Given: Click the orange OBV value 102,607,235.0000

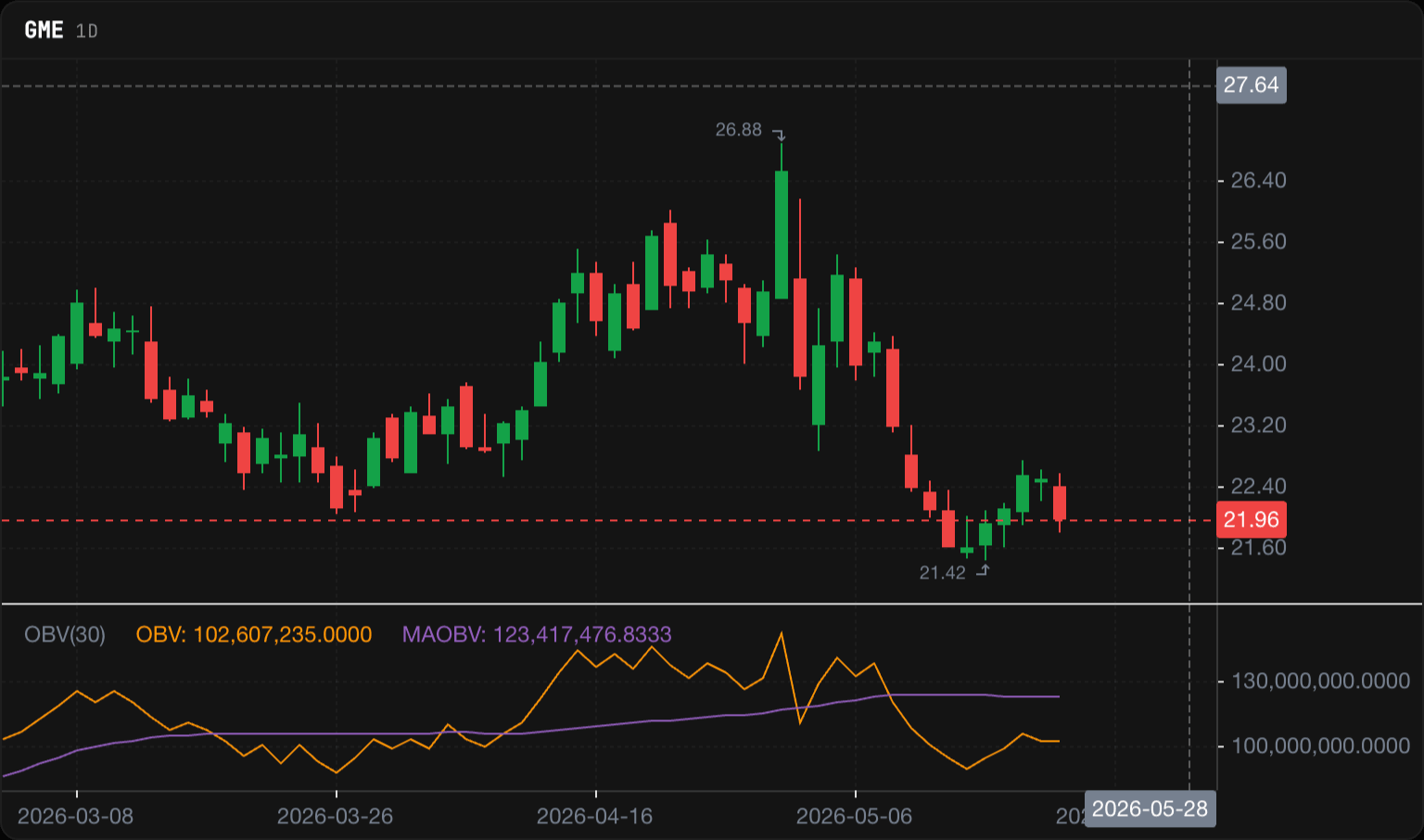Looking at the screenshot, I should click(x=254, y=635).
